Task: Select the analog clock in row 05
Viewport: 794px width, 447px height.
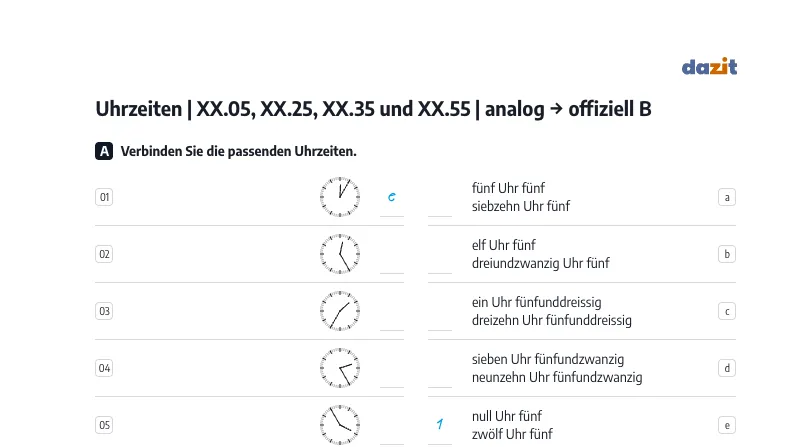Action: click(x=340, y=425)
